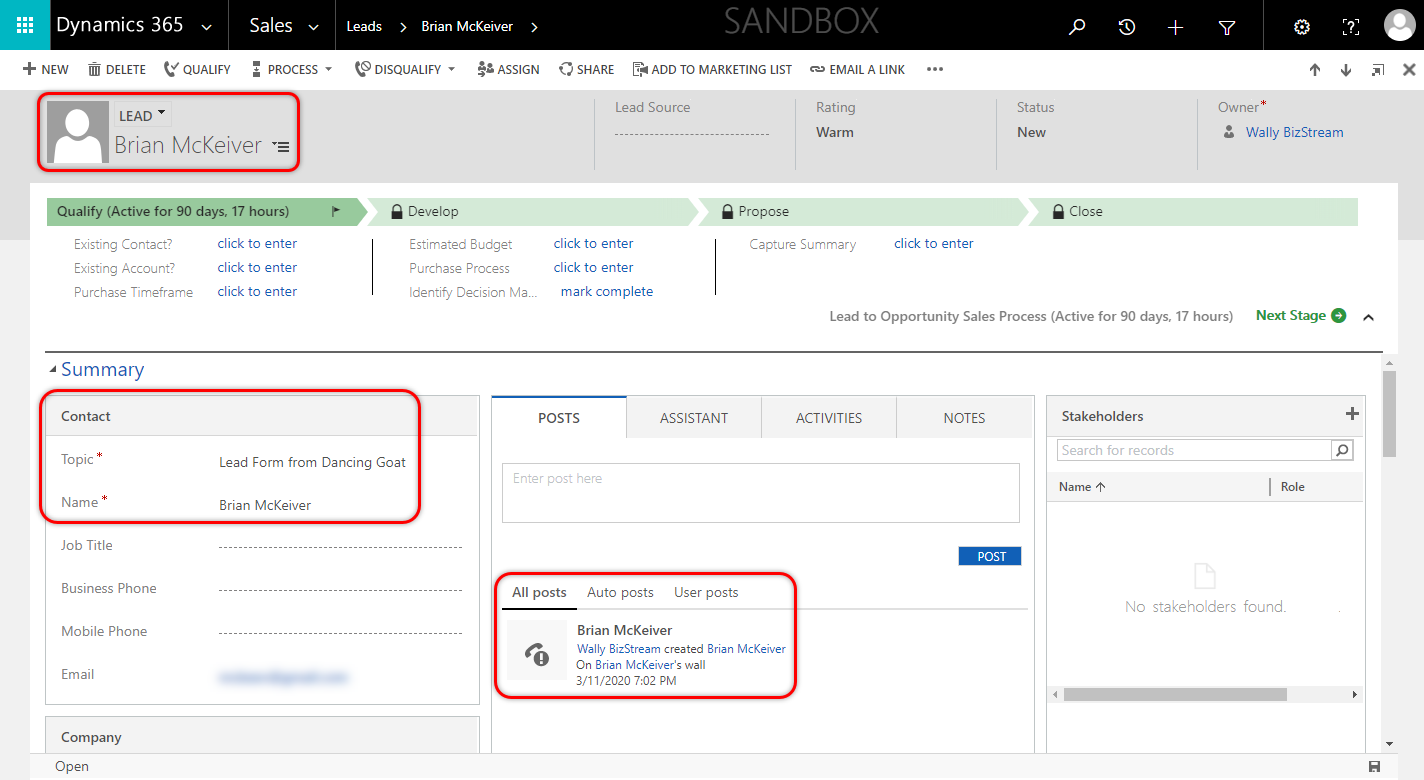Click to enter Estimated Budget value
1424x780 pixels.
coord(593,243)
